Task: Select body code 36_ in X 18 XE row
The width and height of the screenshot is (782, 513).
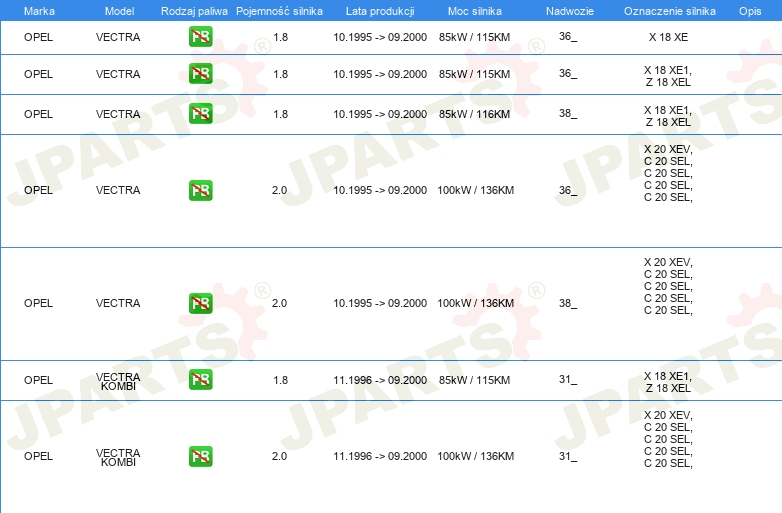Action: [568, 36]
